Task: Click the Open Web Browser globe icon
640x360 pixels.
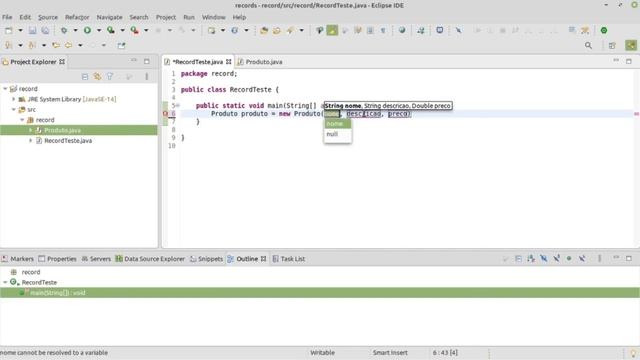Action: point(402,30)
